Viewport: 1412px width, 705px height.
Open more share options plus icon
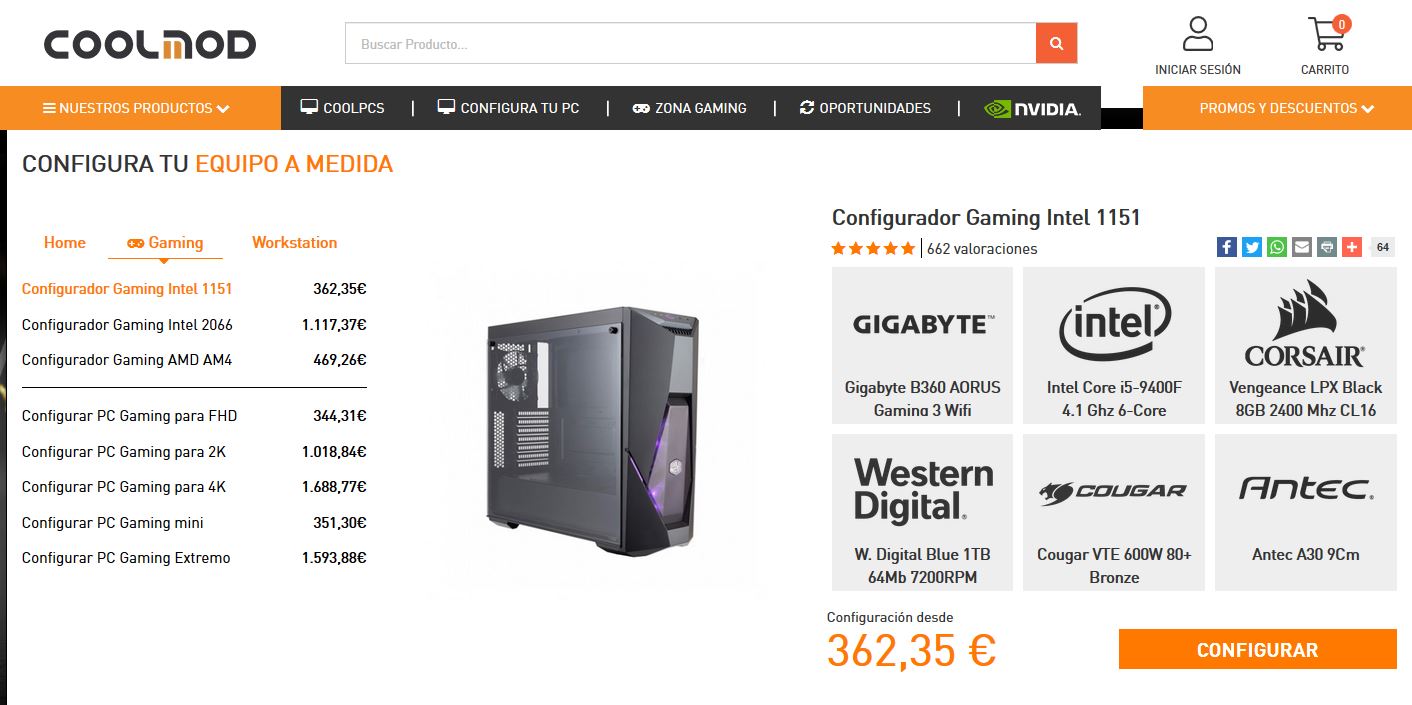click(x=1351, y=247)
